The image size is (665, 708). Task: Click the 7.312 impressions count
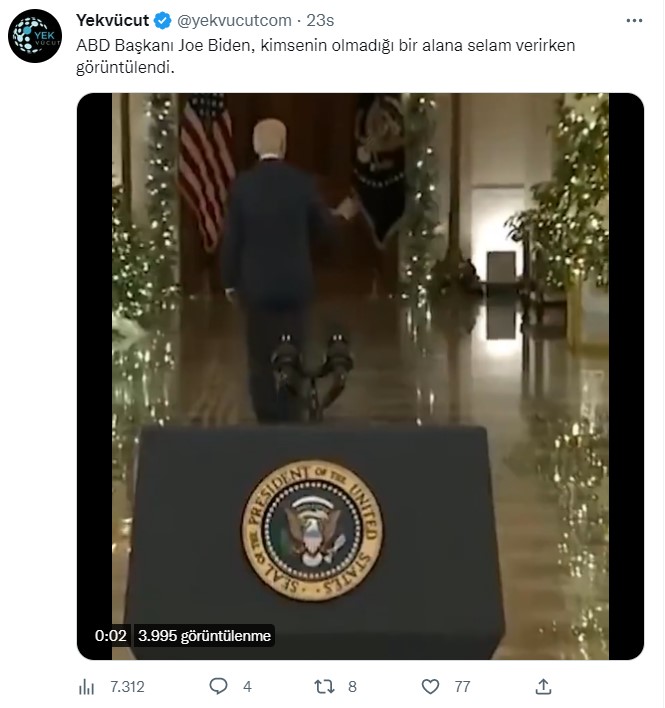[127, 687]
